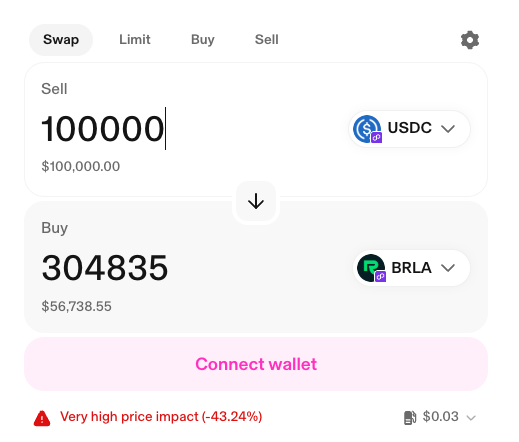Switch to the Buy tab
519x442 pixels.
[203, 40]
